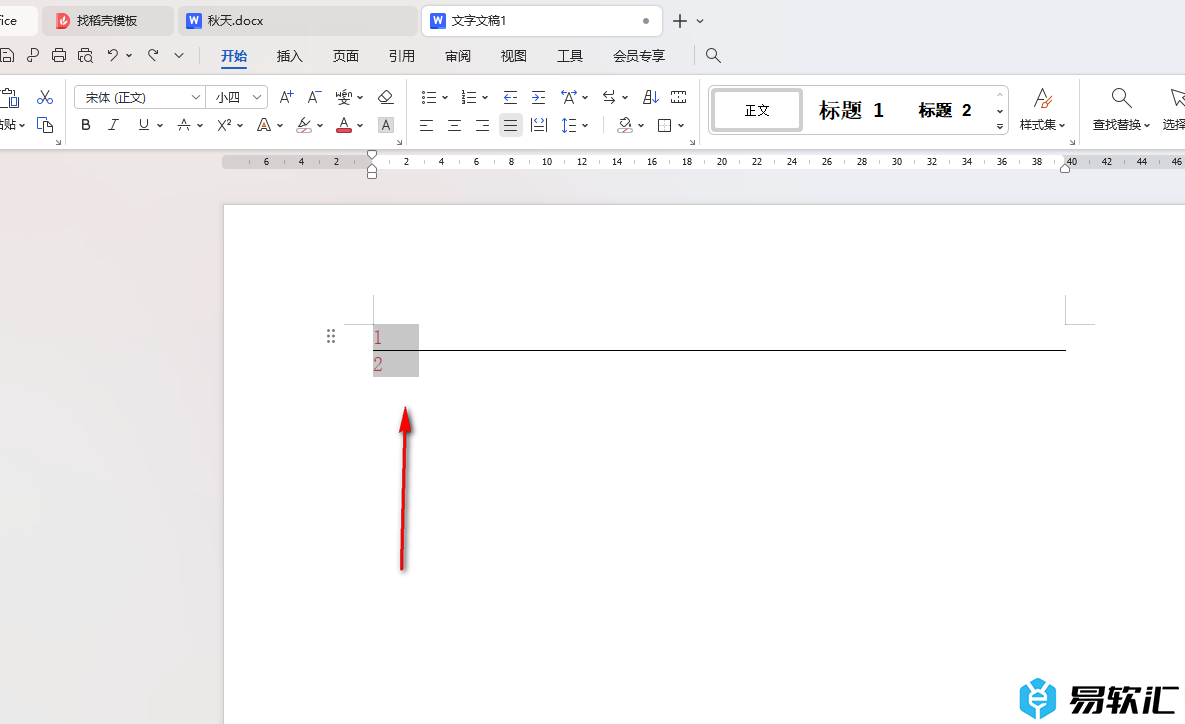1185x724 pixels.
Task: Toggle character shading gray A button
Action: point(385,125)
